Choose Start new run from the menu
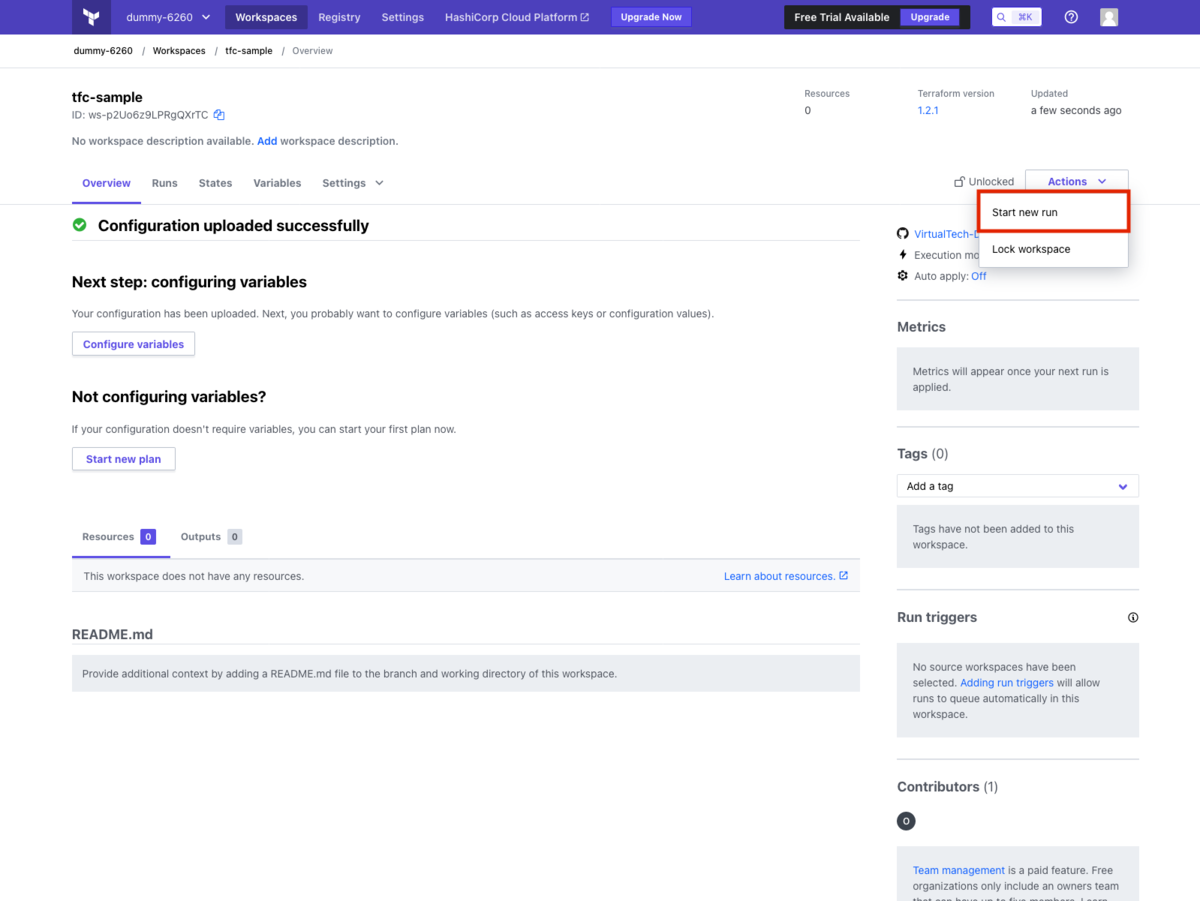 (x=1054, y=212)
